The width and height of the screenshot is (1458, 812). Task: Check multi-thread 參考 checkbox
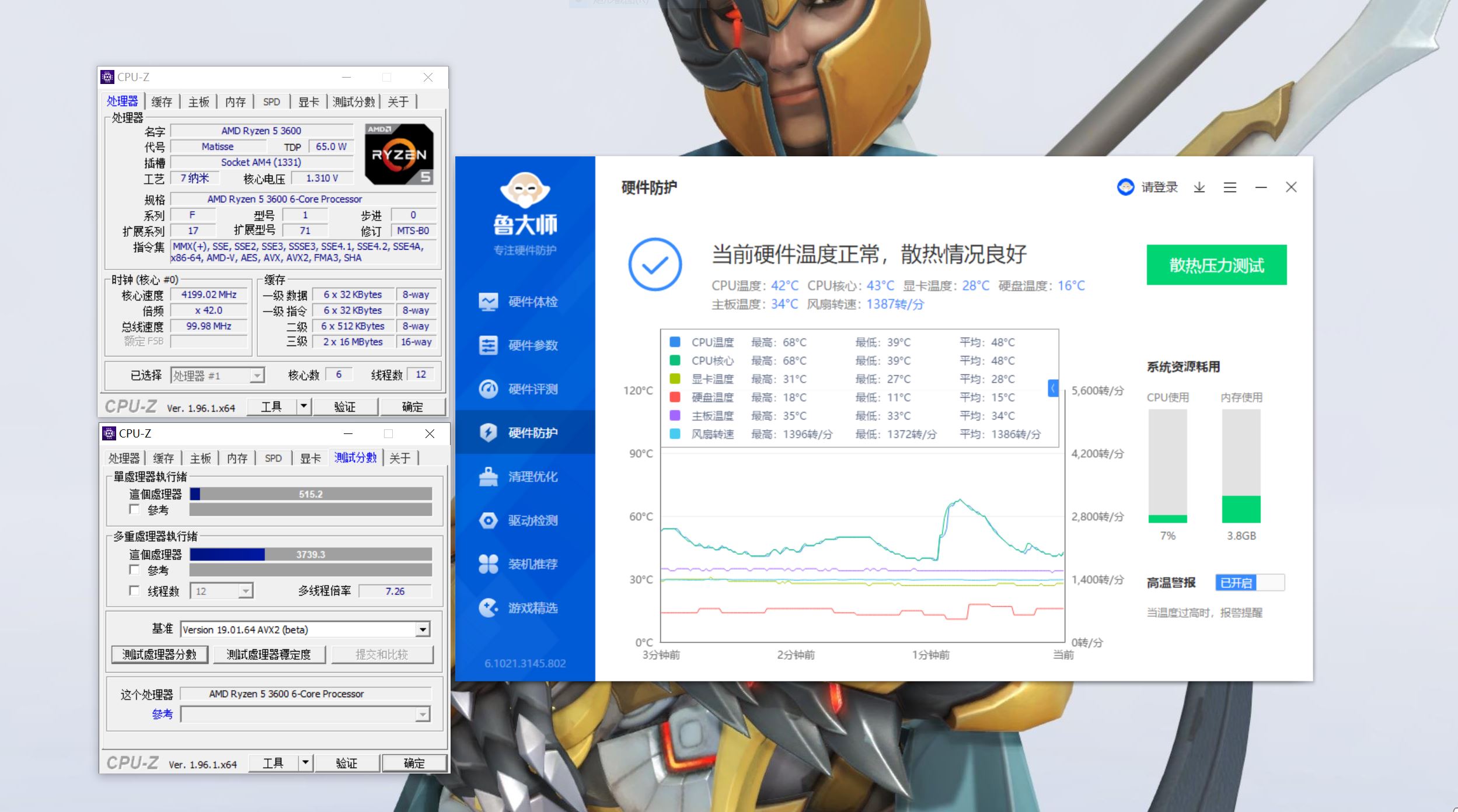click(134, 570)
